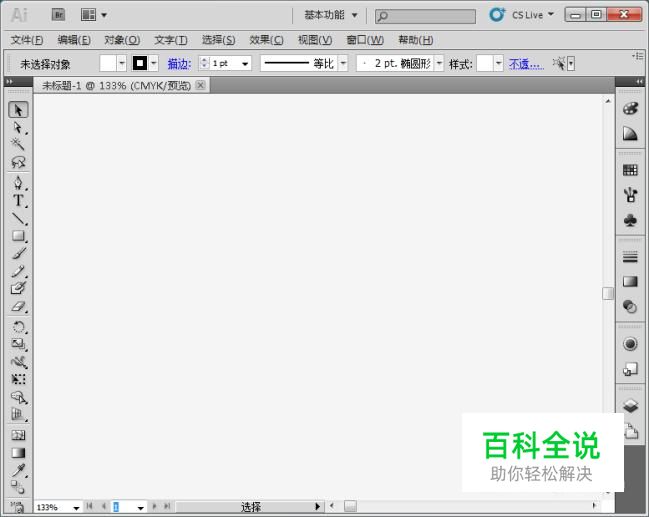Click the search field in application bar
Image resolution: width=649 pixels, height=517 pixels.
tap(425, 16)
